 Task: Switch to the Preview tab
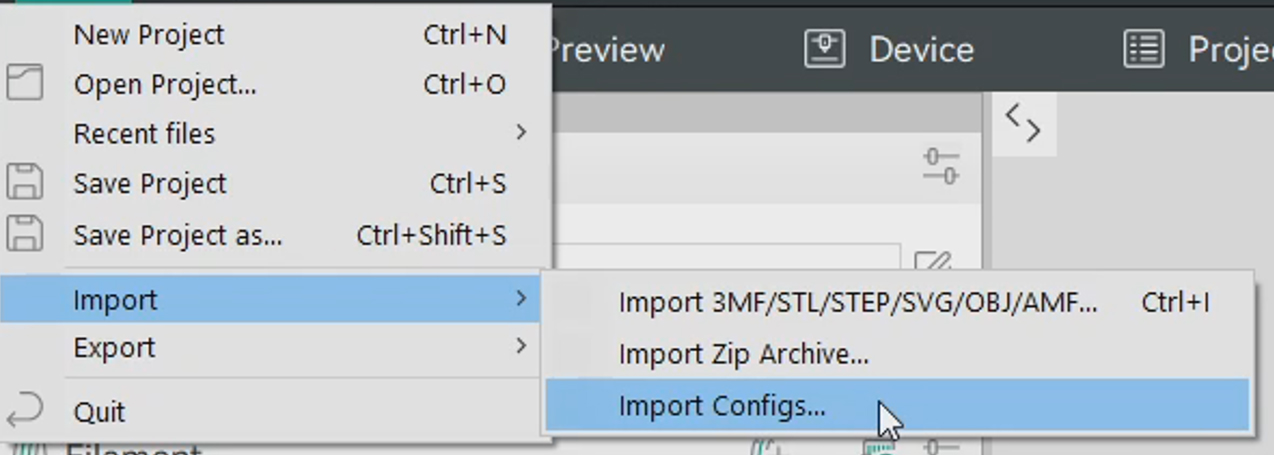[x=607, y=49]
